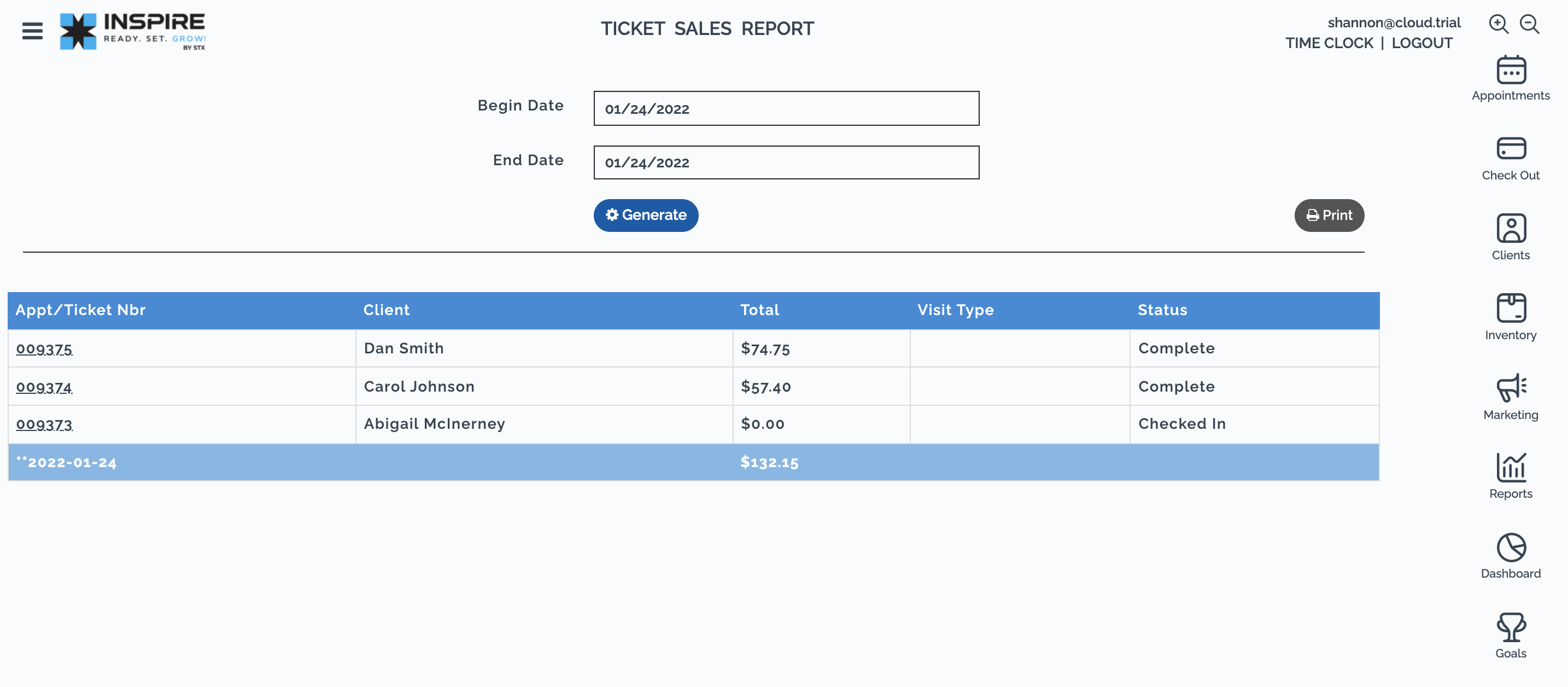This screenshot has width=1568, height=687.
Task: Select the Carol Johnson client cell
Action: (x=544, y=386)
